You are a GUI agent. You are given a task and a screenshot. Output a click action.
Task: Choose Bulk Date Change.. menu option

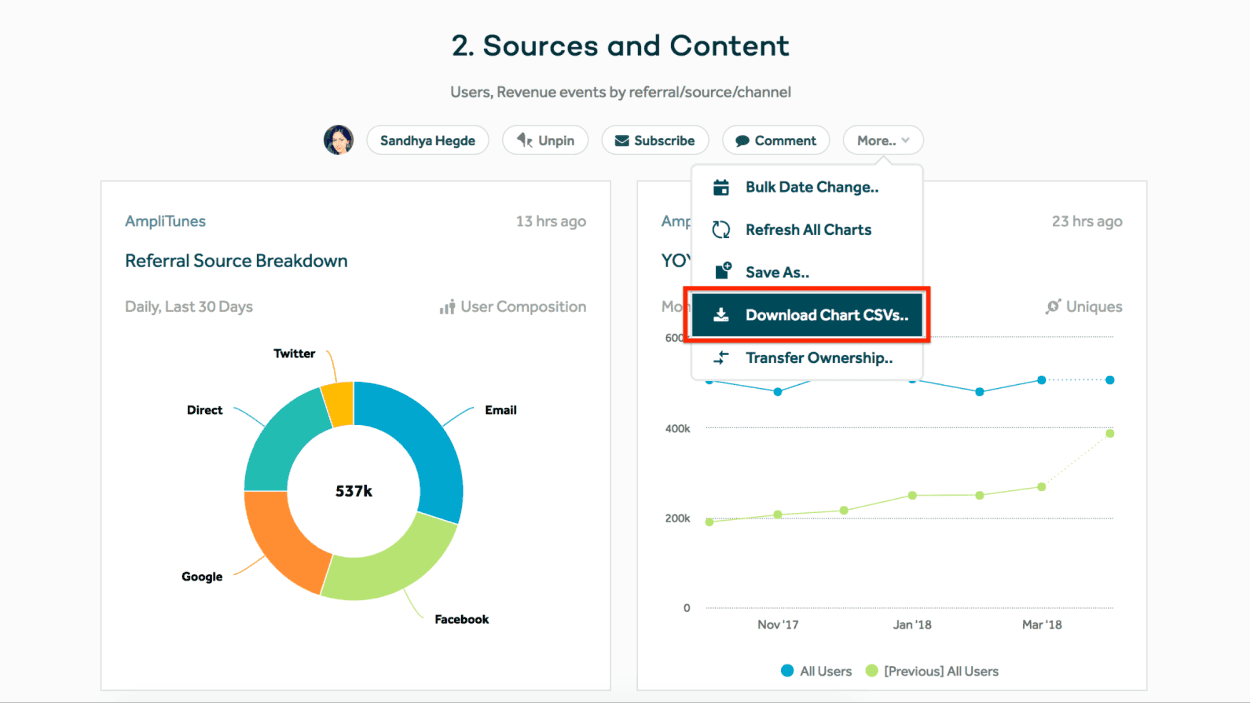point(811,187)
